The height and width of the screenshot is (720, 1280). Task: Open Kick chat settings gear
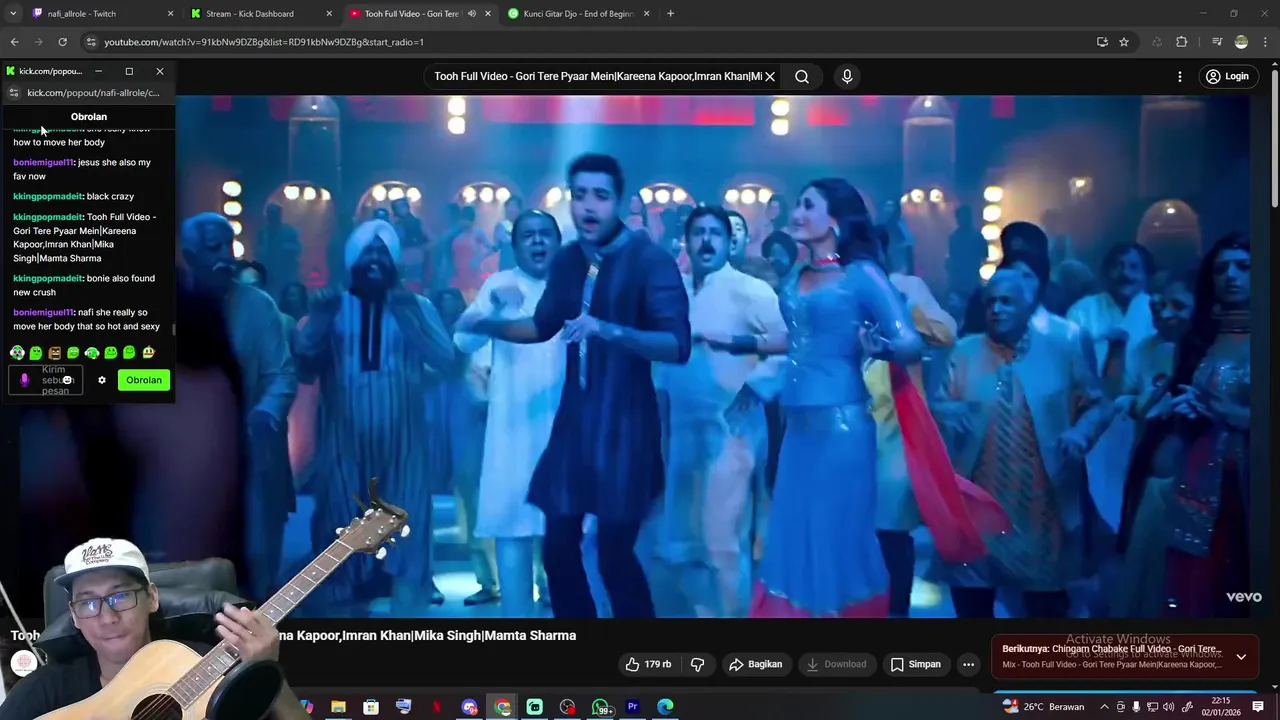coord(101,380)
